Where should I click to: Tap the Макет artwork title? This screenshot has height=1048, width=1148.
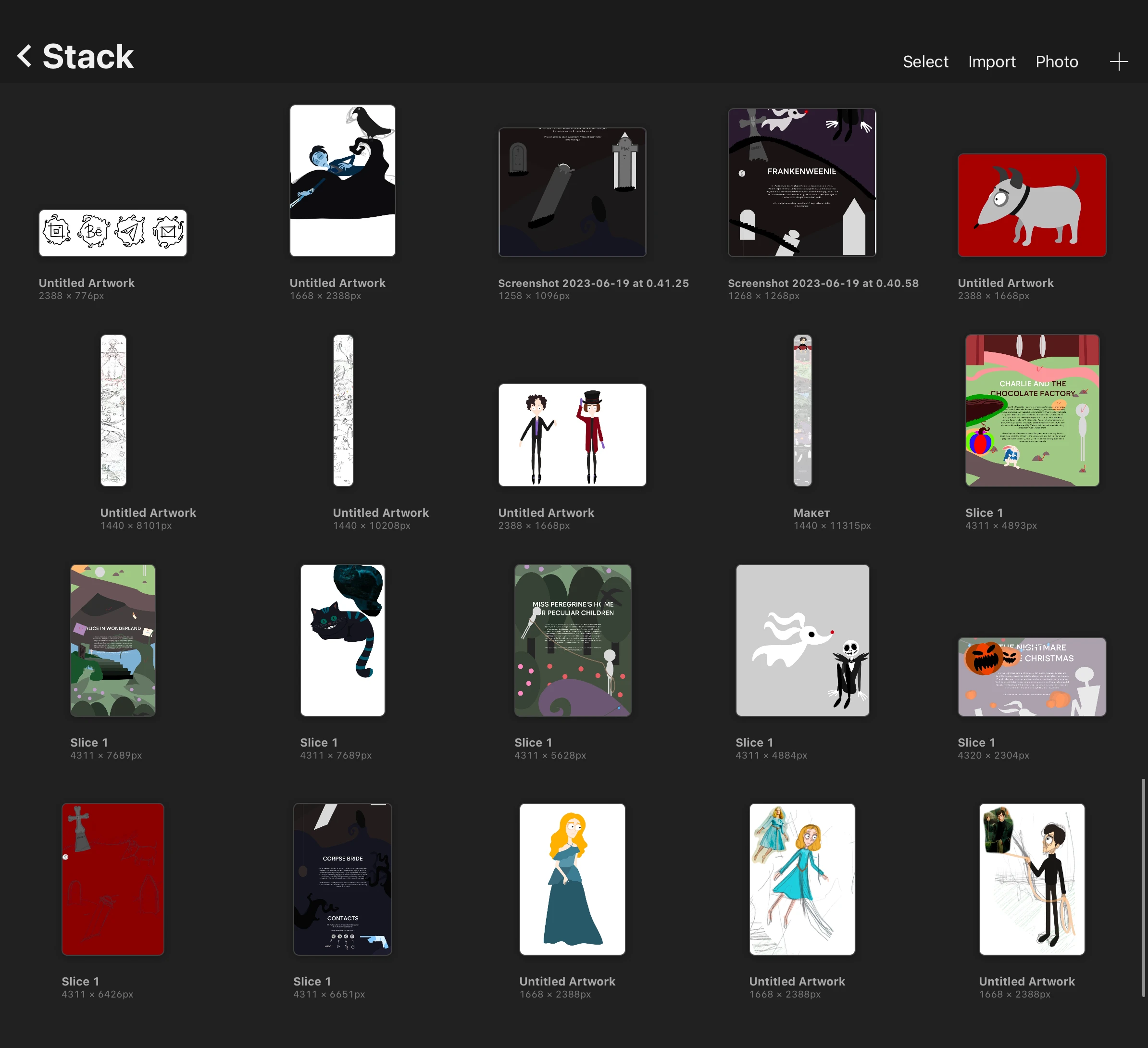pos(811,512)
